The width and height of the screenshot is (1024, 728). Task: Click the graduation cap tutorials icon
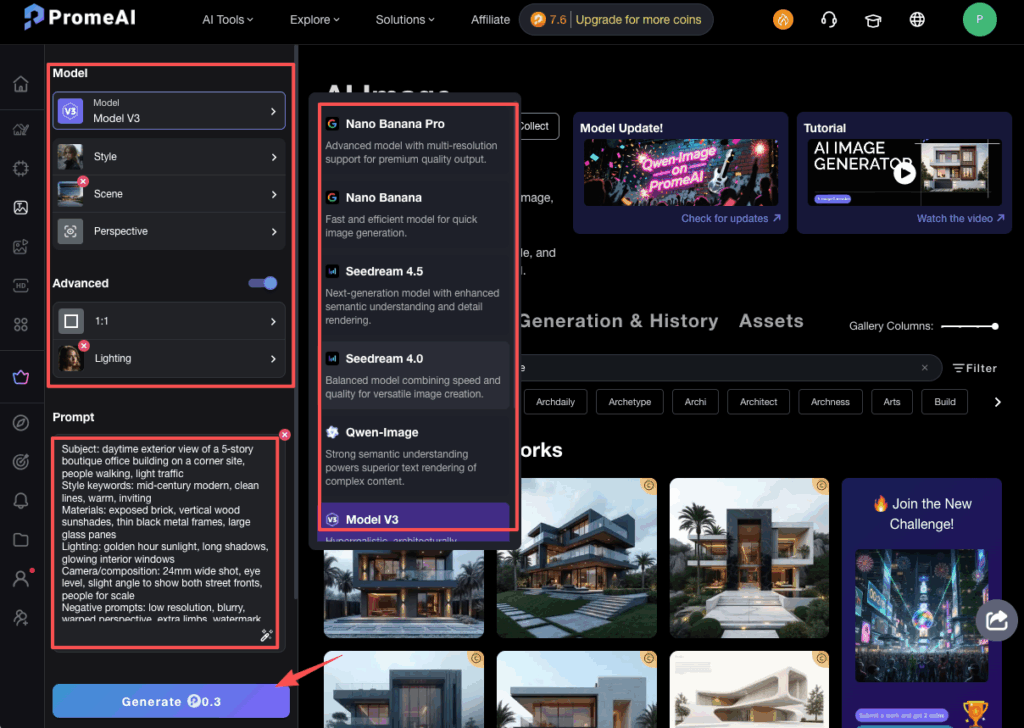point(873,20)
